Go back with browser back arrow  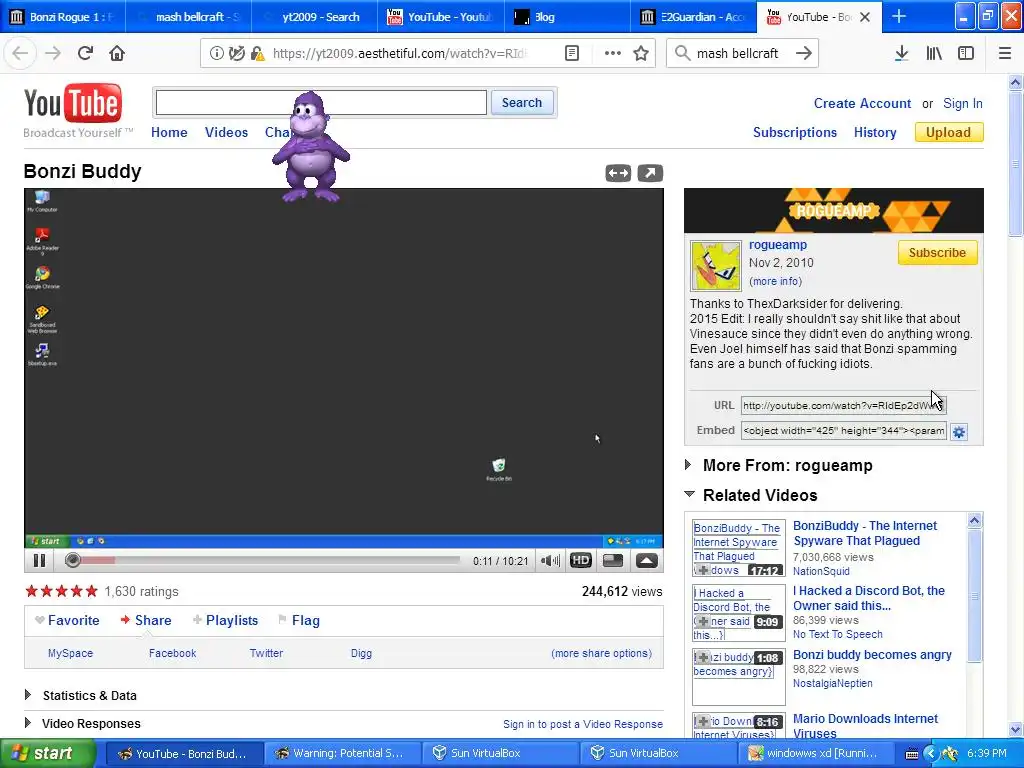coord(20,53)
